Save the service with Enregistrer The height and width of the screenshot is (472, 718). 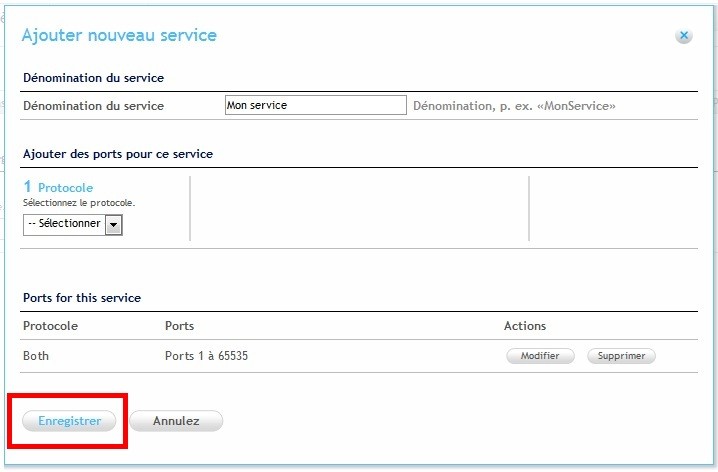(69, 421)
